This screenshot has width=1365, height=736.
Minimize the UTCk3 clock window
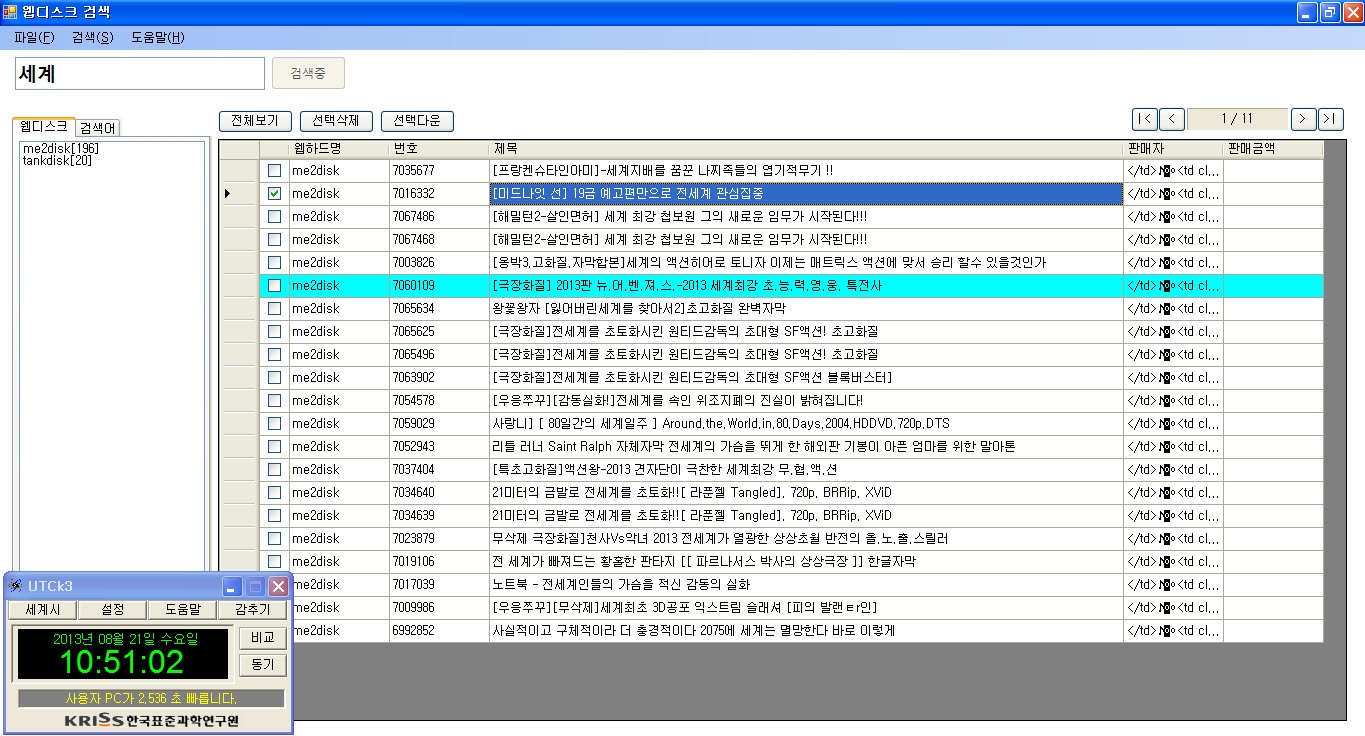click(x=232, y=586)
